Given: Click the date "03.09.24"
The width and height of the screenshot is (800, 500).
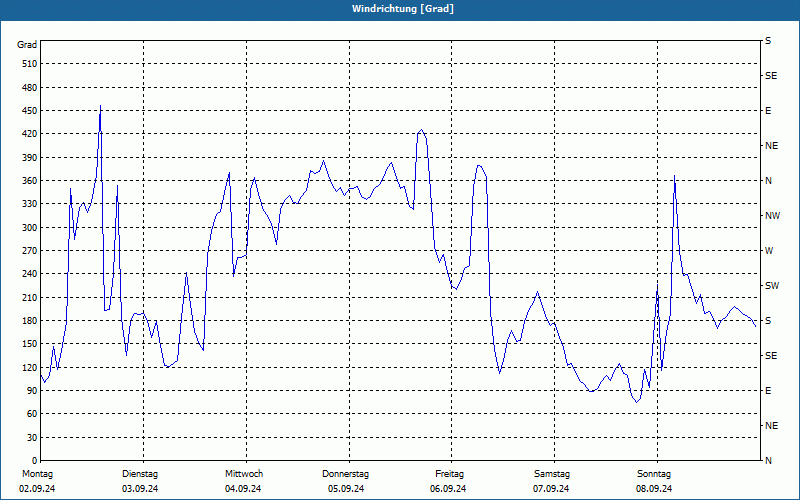Looking at the screenshot, I should tap(140, 489).
